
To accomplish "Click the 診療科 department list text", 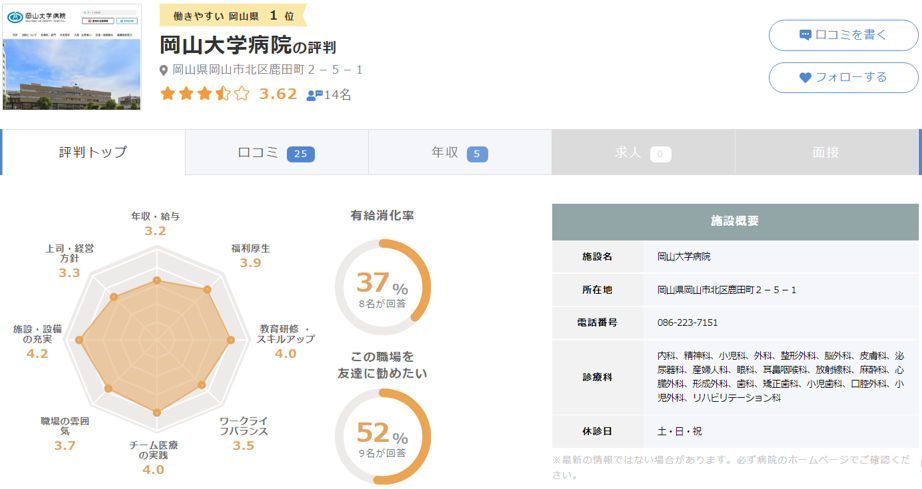I will pos(780,377).
